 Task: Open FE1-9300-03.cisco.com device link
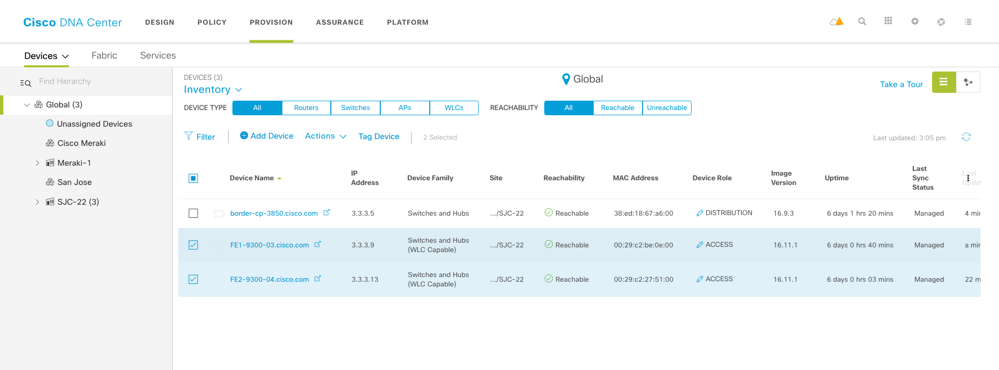click(270, 245)
